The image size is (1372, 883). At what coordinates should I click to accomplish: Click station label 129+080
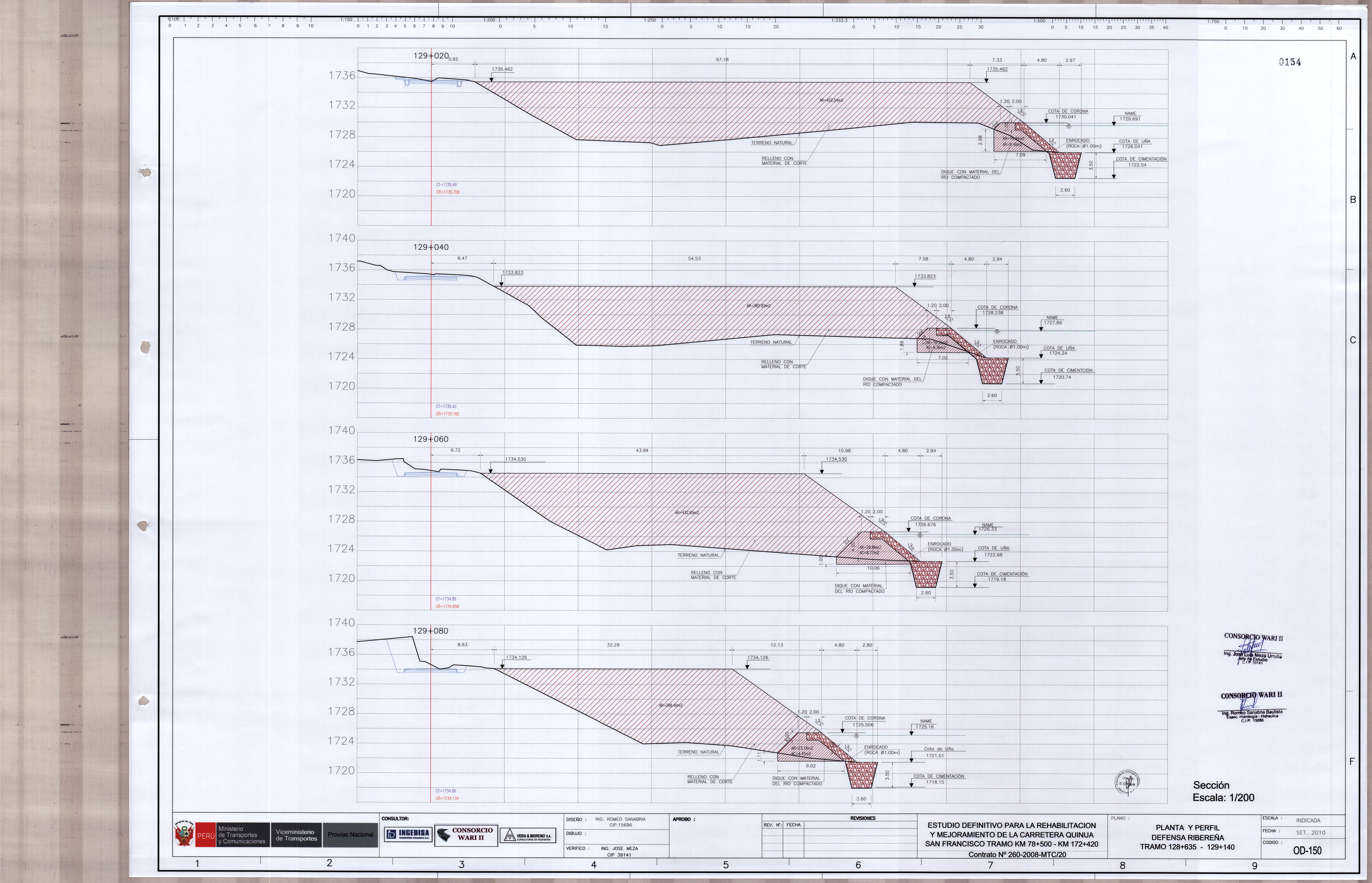click(x=430, y=631)
